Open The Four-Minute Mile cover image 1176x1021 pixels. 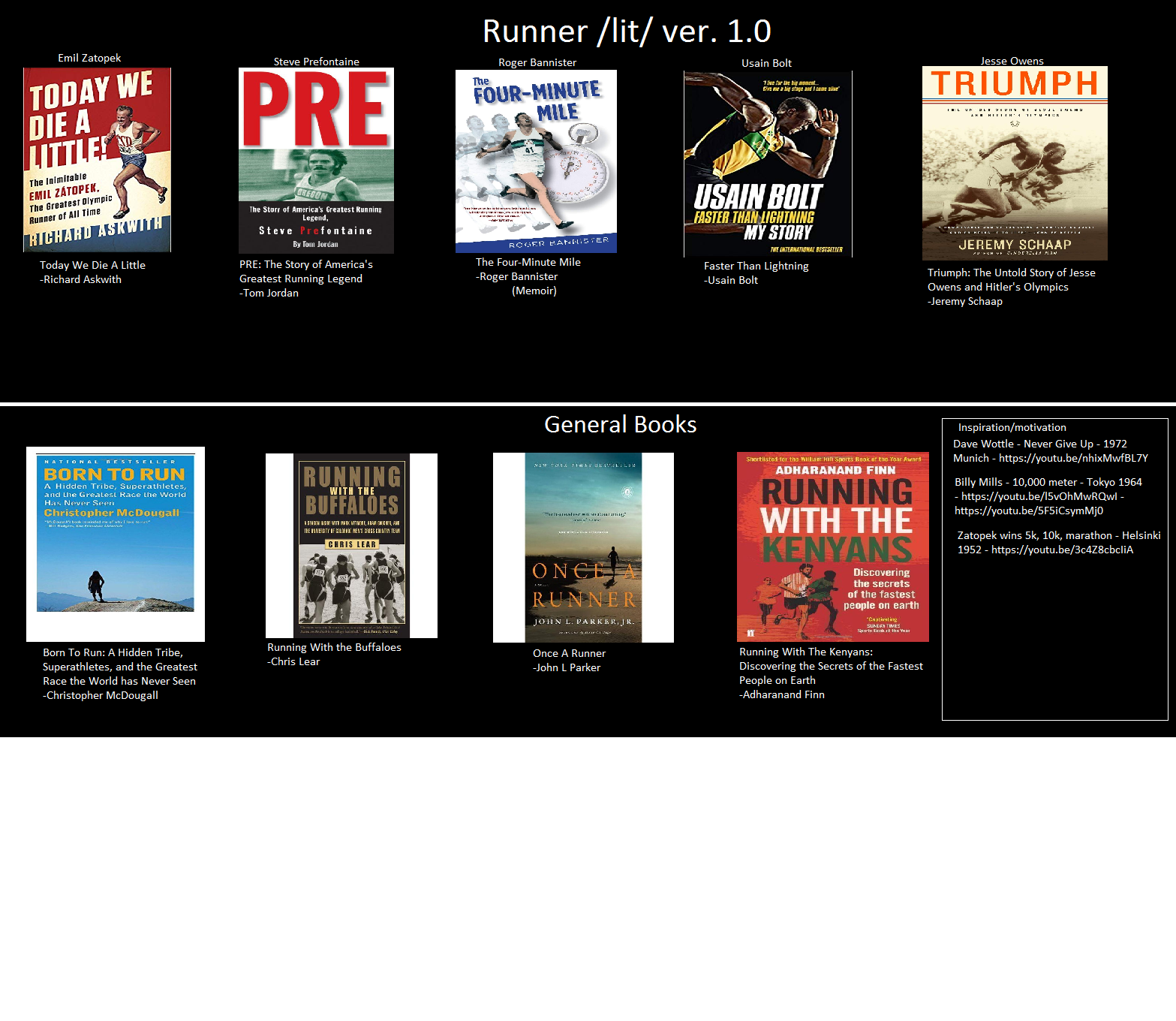pos(536,161)
